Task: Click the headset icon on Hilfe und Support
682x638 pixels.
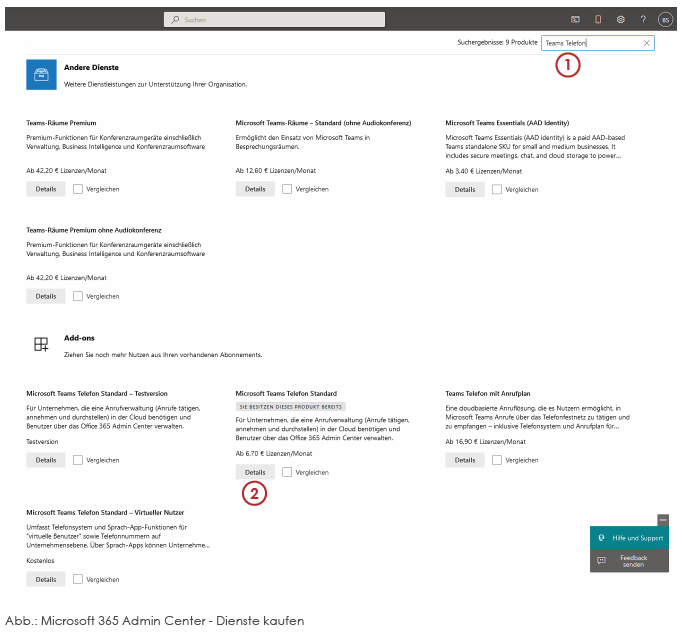Action: pos(602,538)
